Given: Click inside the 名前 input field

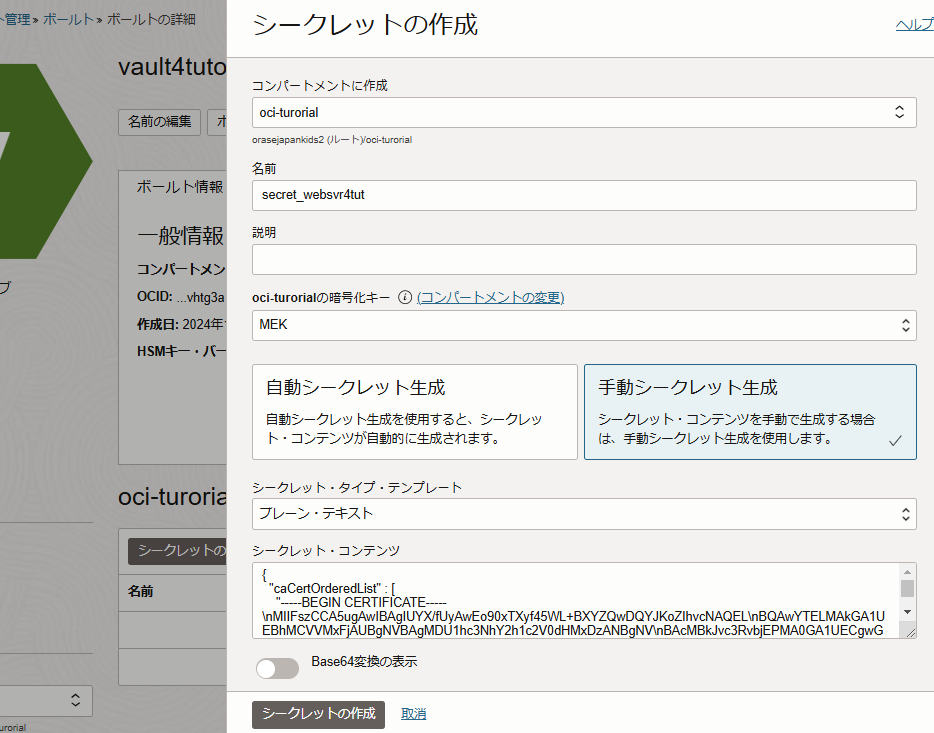Looking at the screenshot, I should (584, 195).
